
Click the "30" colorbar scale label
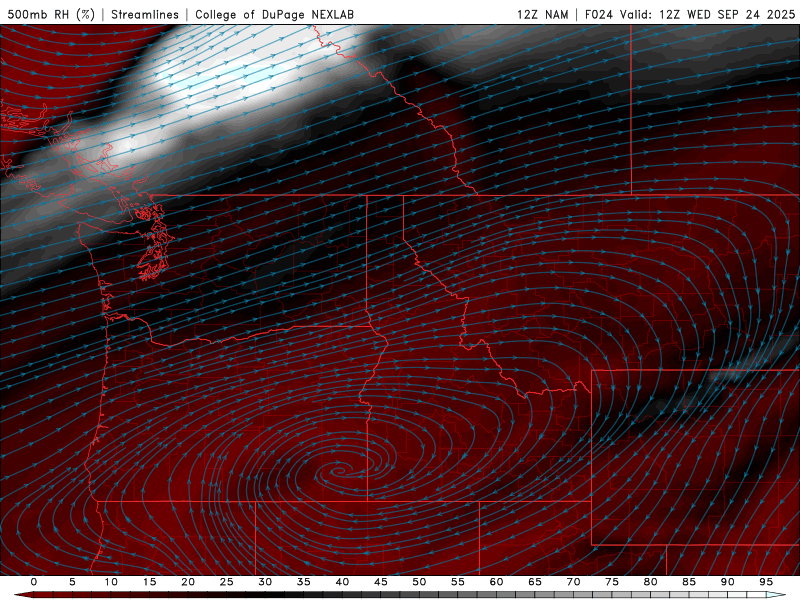(x=265, y=582)
